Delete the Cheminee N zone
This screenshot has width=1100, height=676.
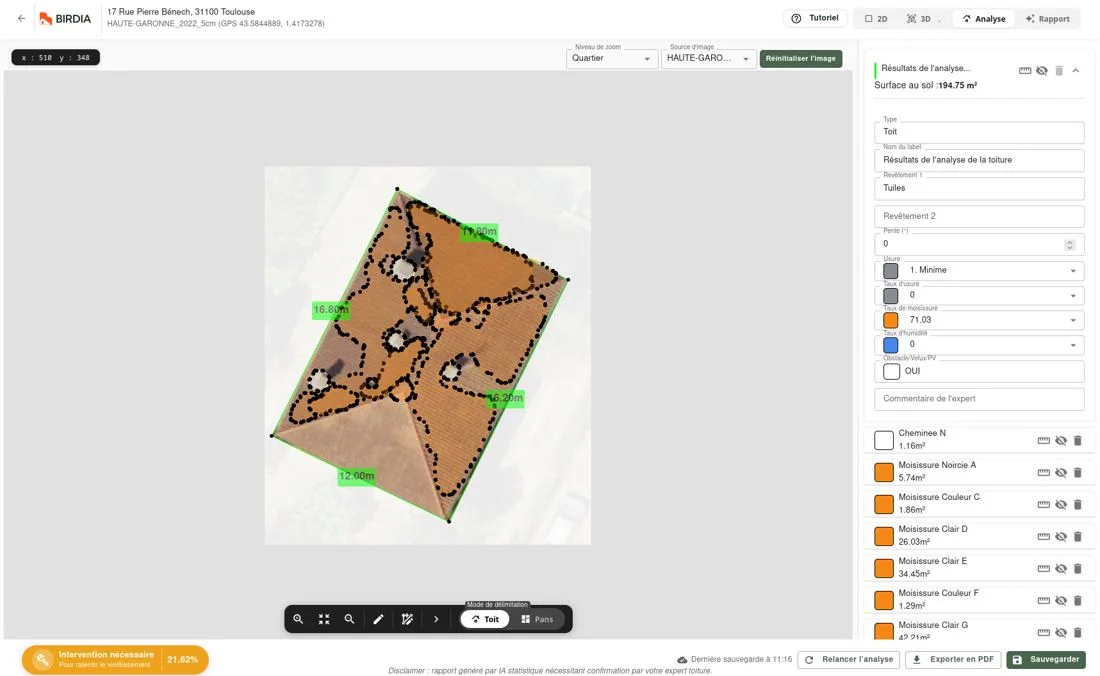tap(1078, 440)
